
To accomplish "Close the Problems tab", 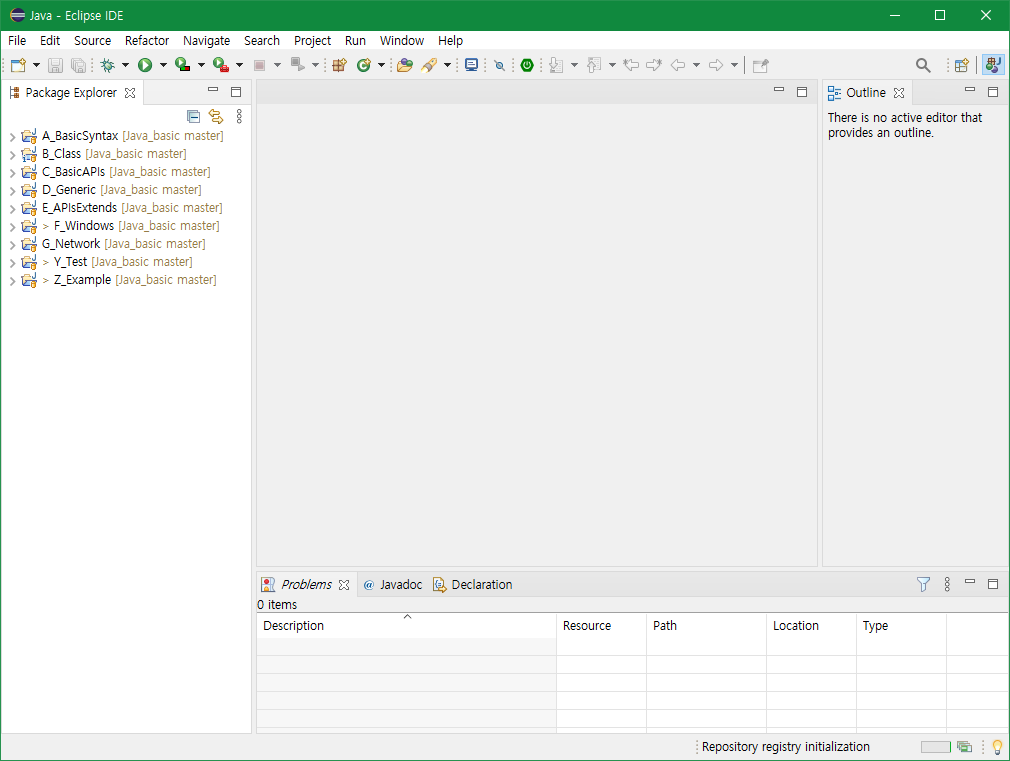I will pos(344,585).
